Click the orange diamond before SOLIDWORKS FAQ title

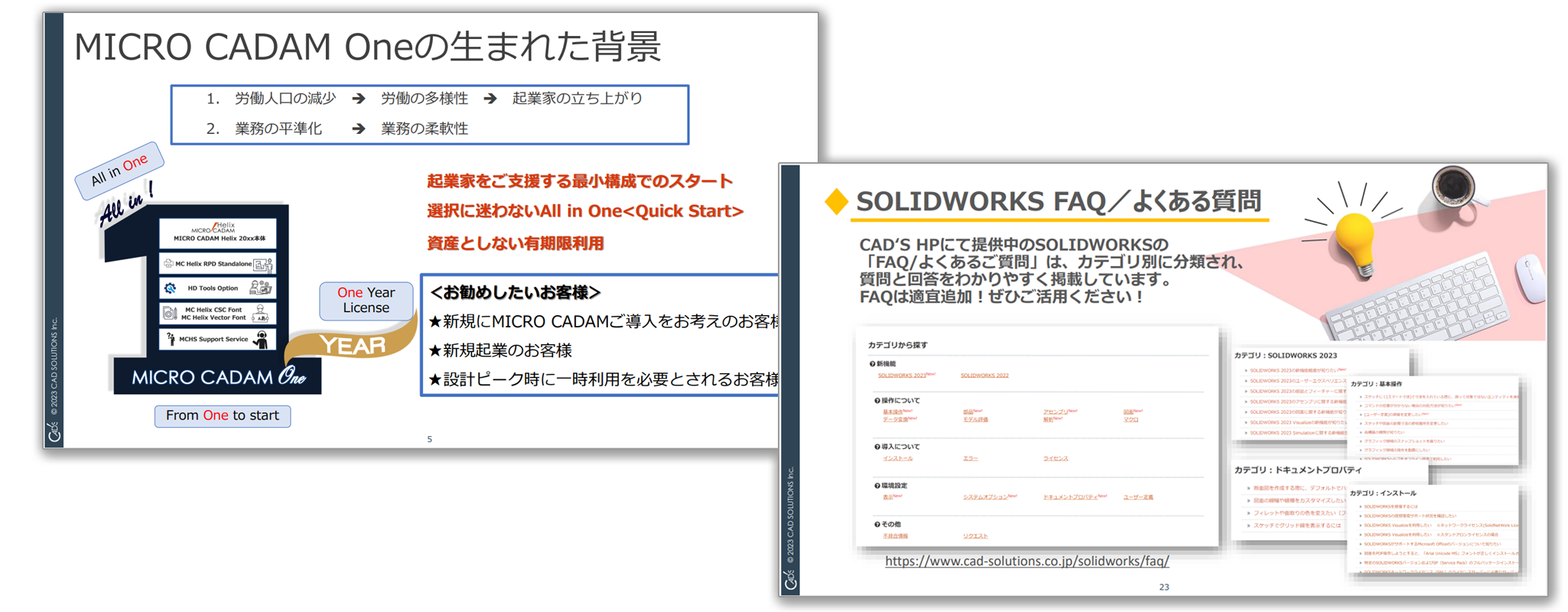click(x=837, y=201)
